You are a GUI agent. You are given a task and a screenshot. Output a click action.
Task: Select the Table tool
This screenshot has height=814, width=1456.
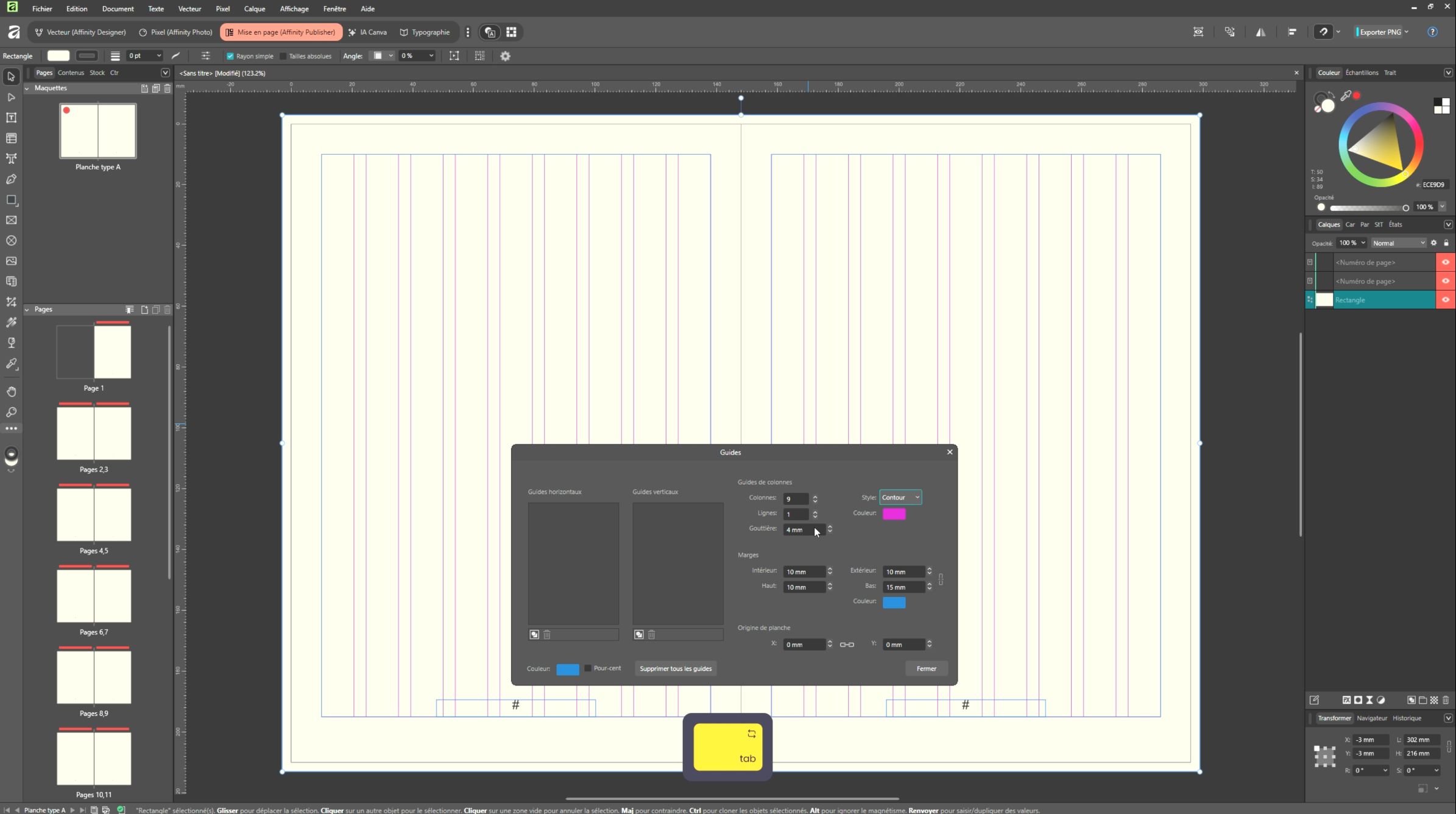(11, 138)
